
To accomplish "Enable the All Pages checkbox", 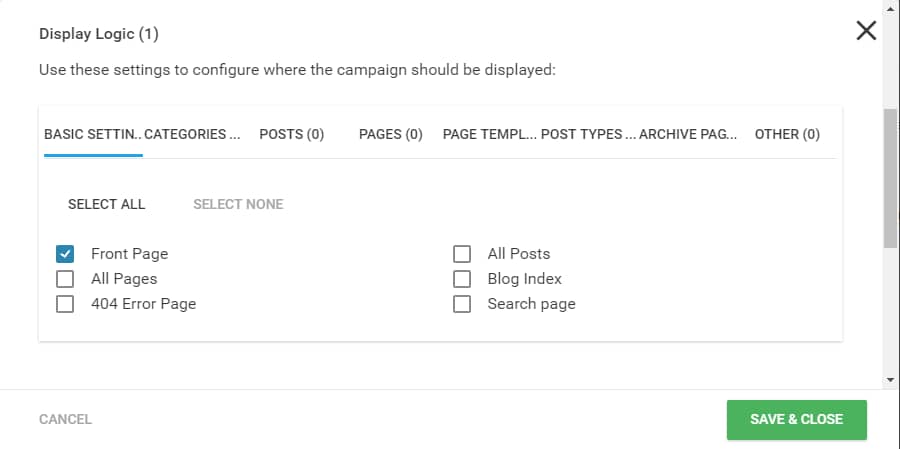I will 65,279.
